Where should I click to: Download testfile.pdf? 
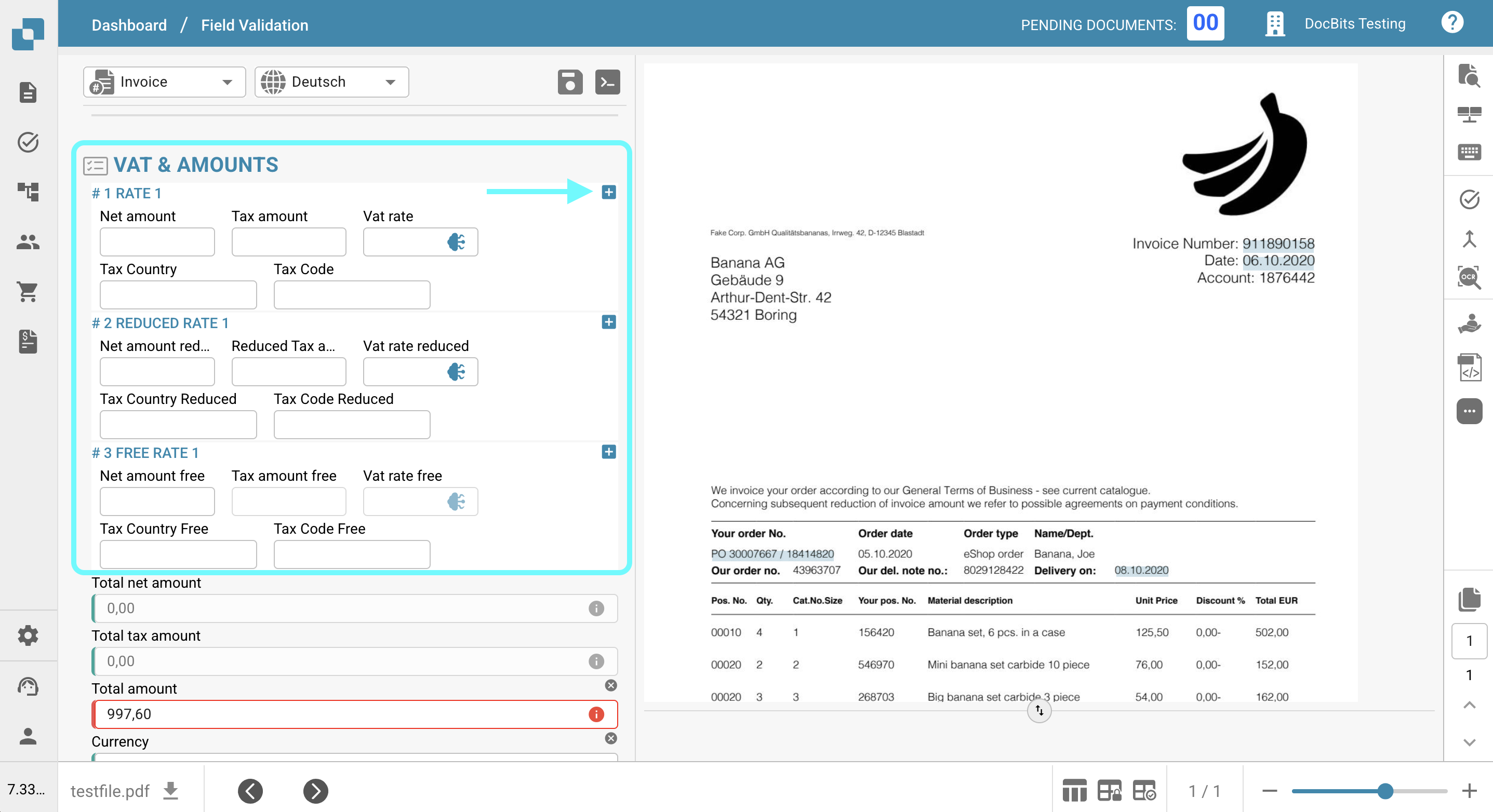[x=170, y=790]
